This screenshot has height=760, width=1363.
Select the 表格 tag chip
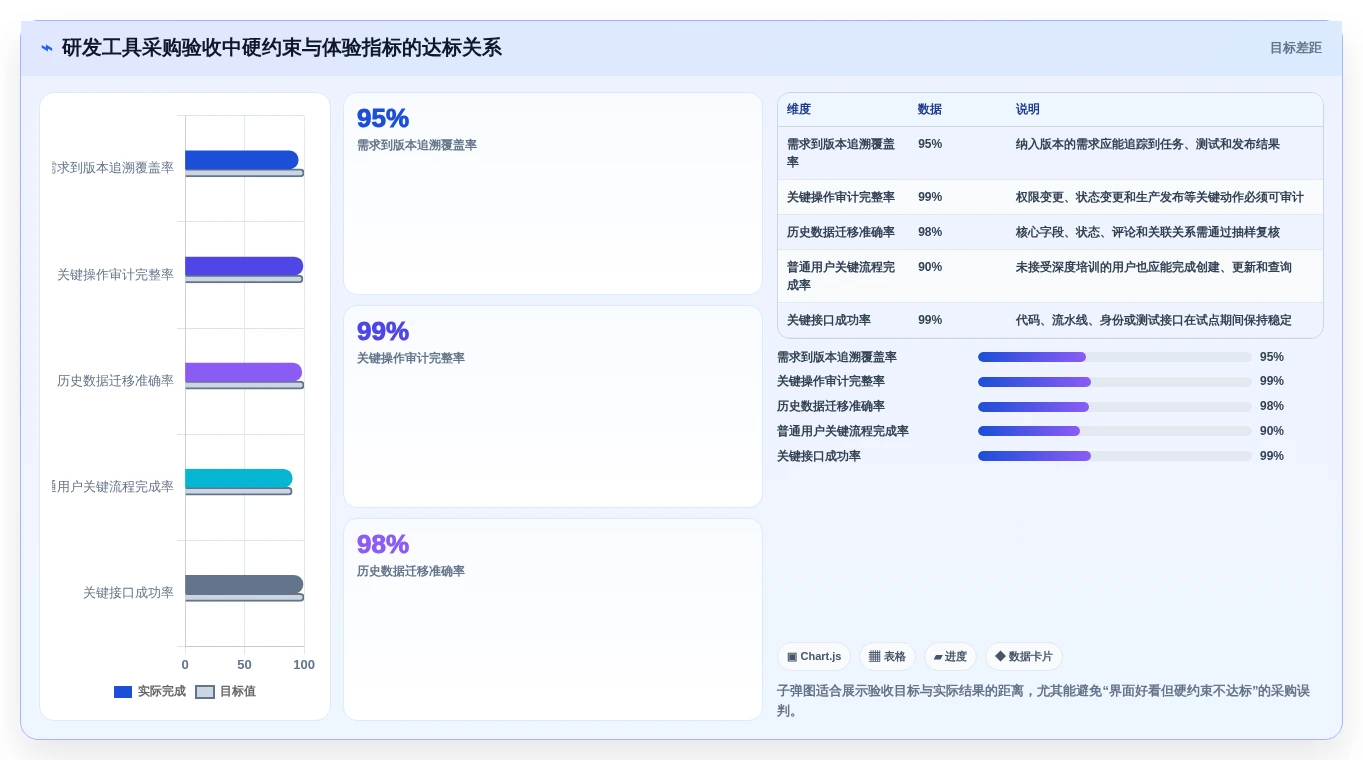[887, 656]
